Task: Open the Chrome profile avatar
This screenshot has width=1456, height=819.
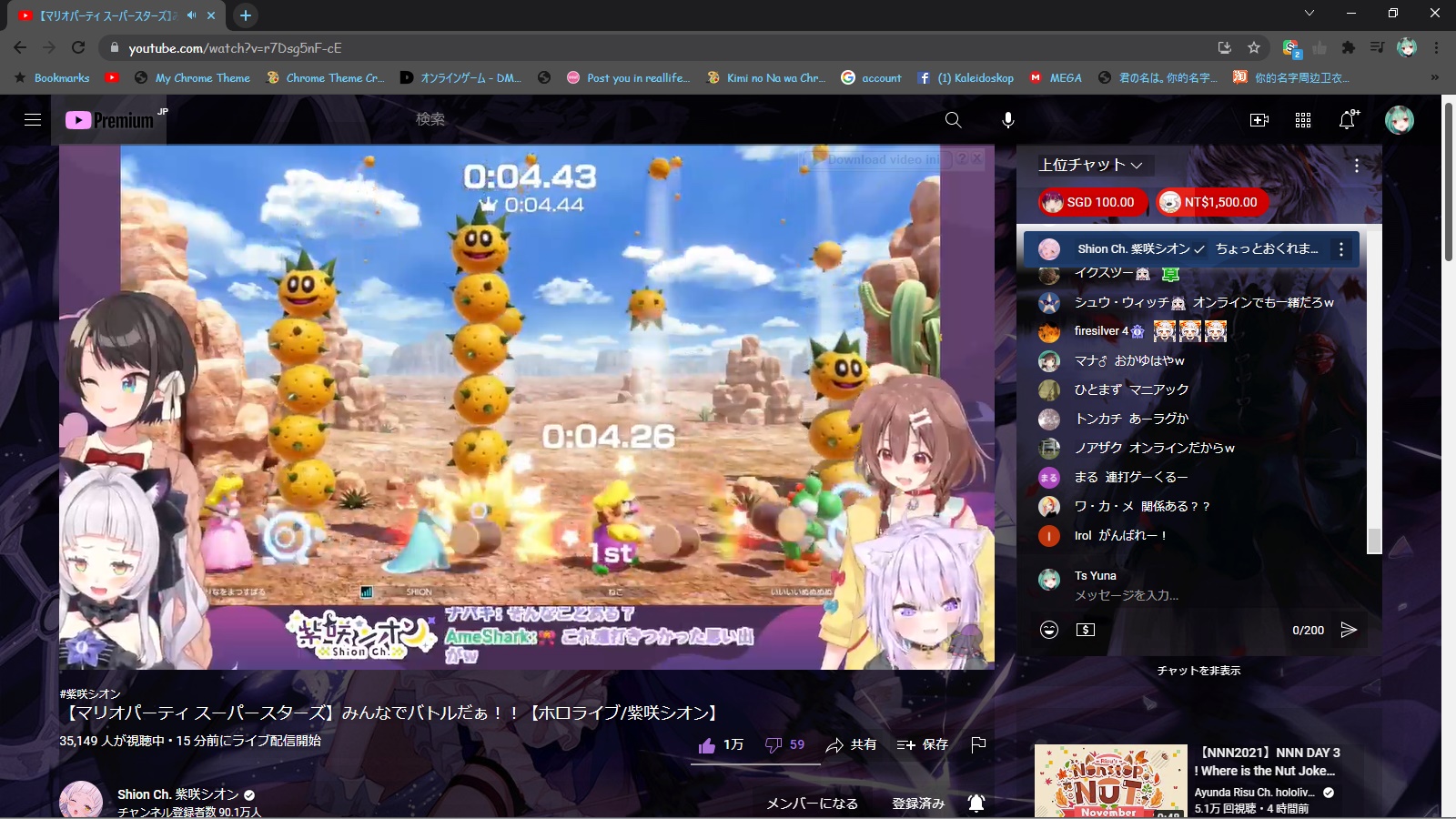Action: pos(1407,47)
